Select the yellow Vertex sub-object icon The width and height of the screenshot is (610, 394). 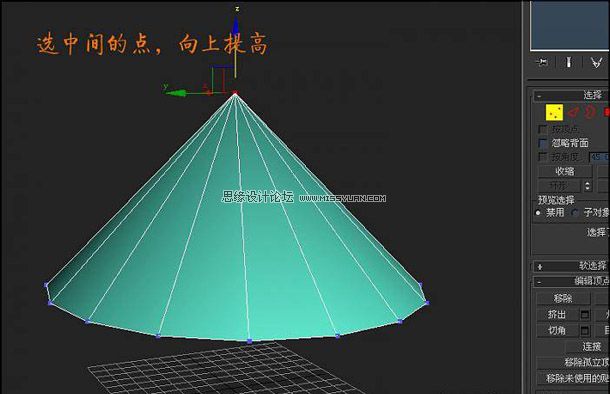pyautogui.click(x=554, y=112)
